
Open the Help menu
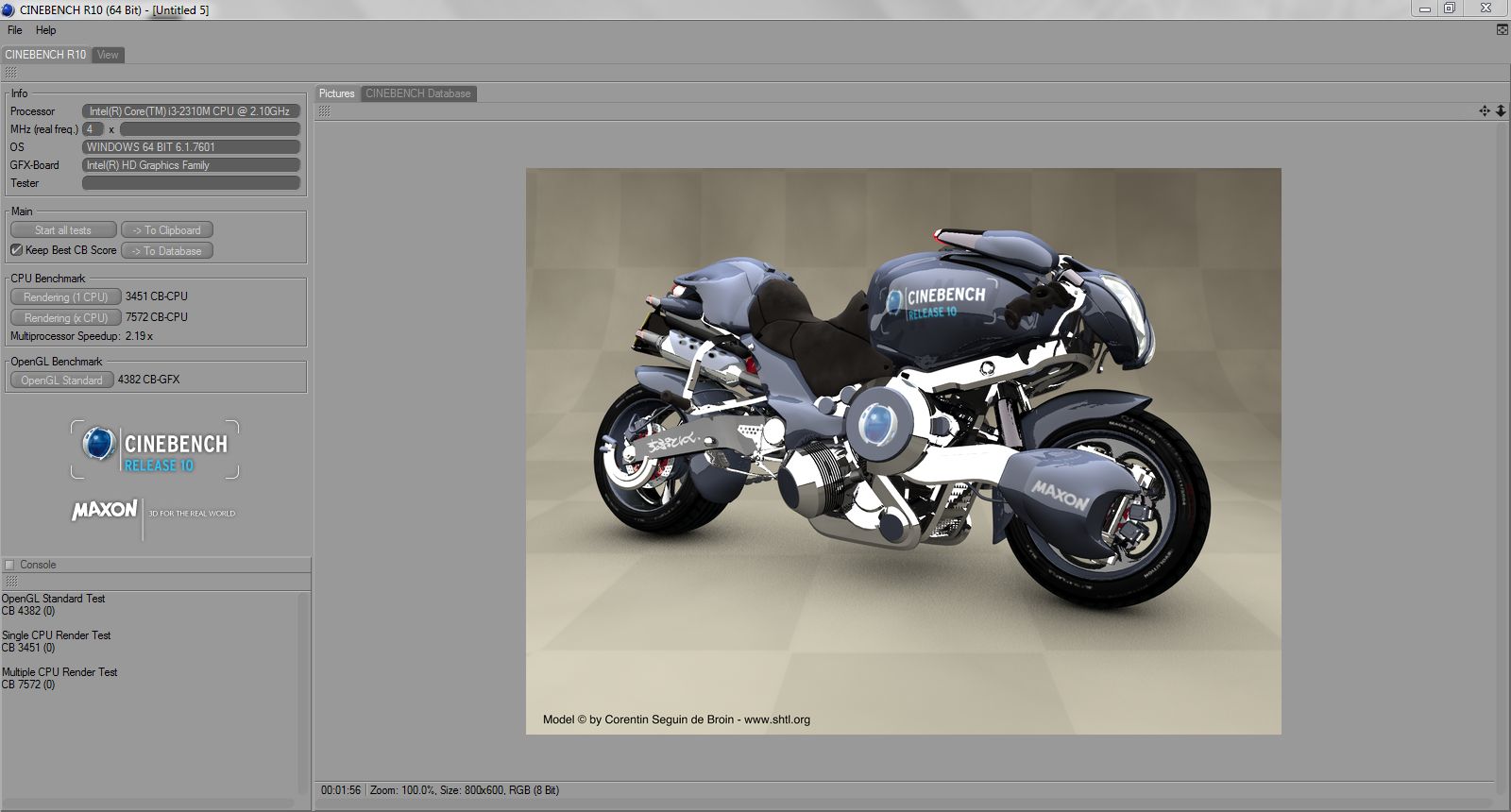46,30
